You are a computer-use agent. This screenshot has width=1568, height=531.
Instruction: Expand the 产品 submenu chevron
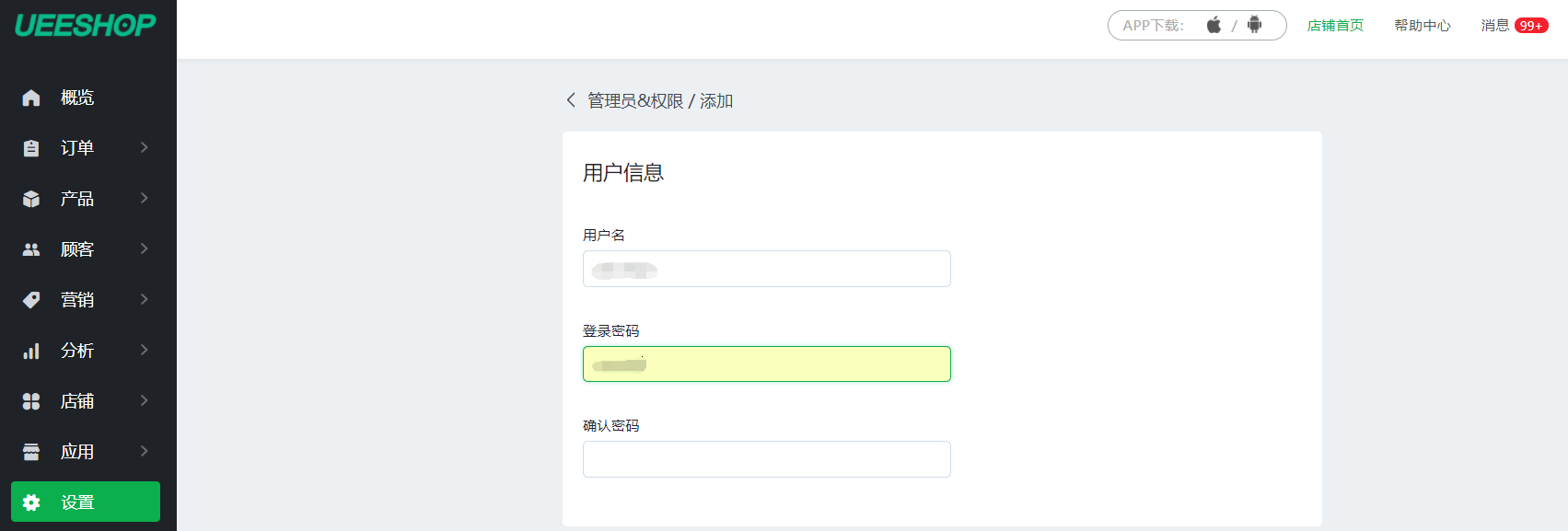(144, 198)
